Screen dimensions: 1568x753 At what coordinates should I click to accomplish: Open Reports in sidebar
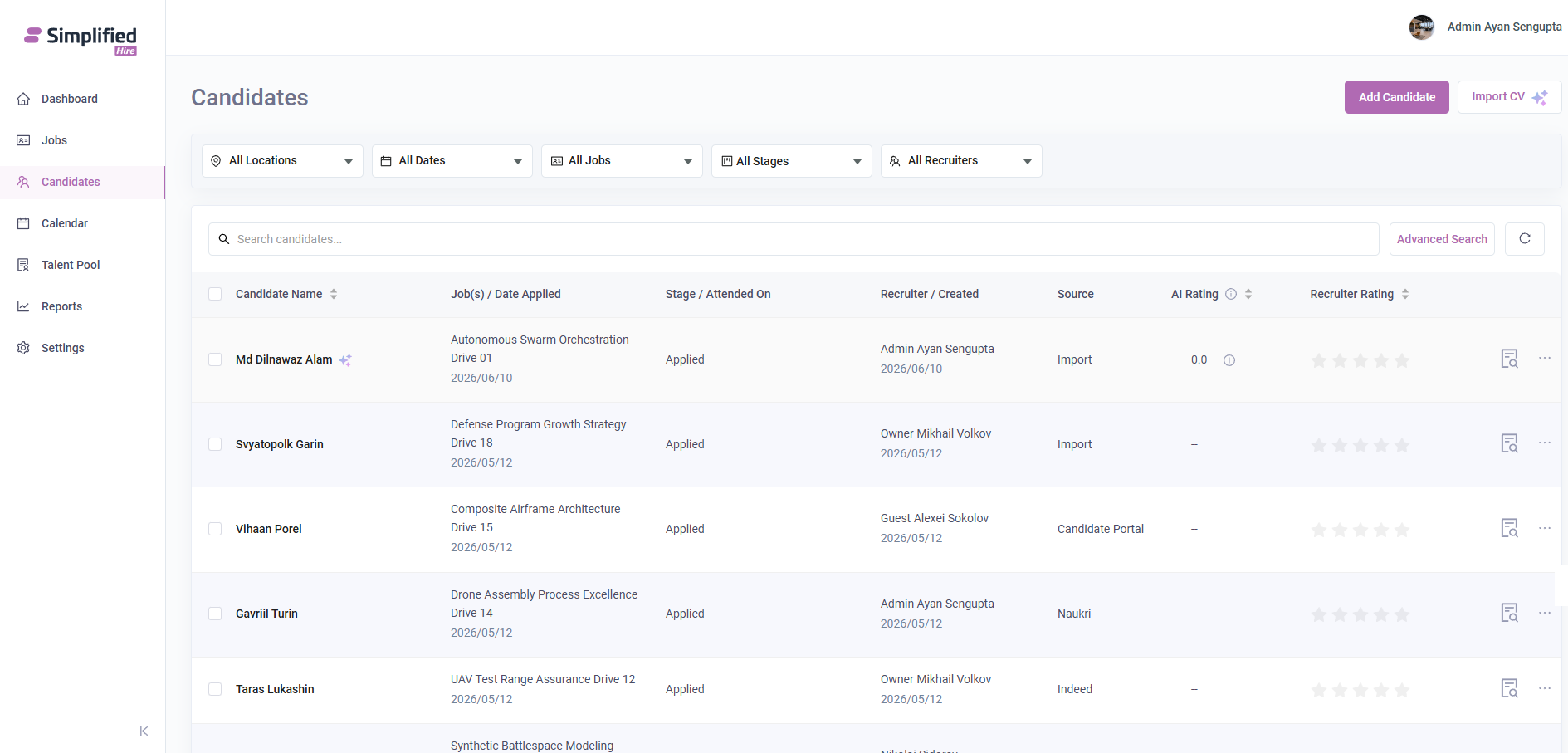pos(82,306)
